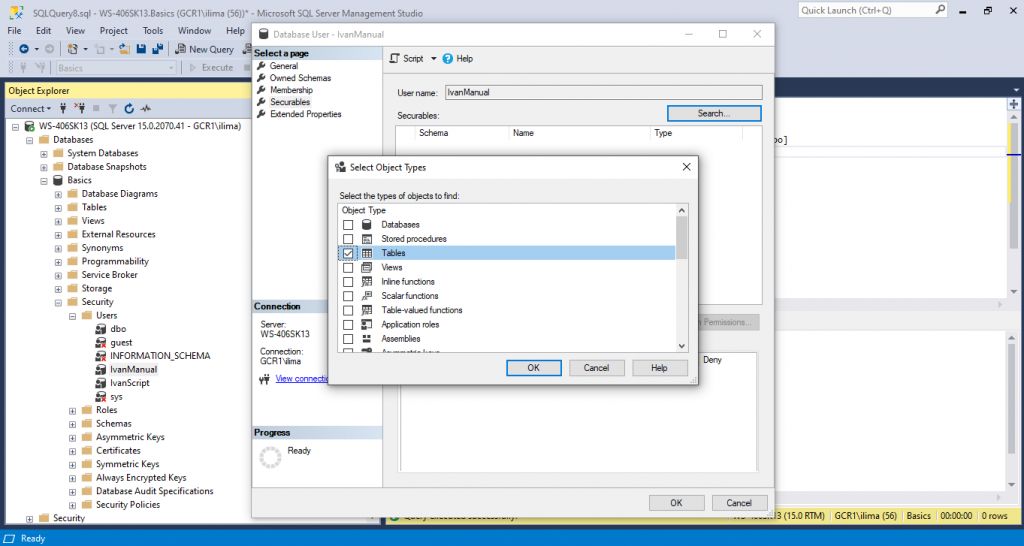This screenshot has height=546, width=1024.
Task: Uncheck the Tables object type checkbox
Action: click(x=348, y=253)
